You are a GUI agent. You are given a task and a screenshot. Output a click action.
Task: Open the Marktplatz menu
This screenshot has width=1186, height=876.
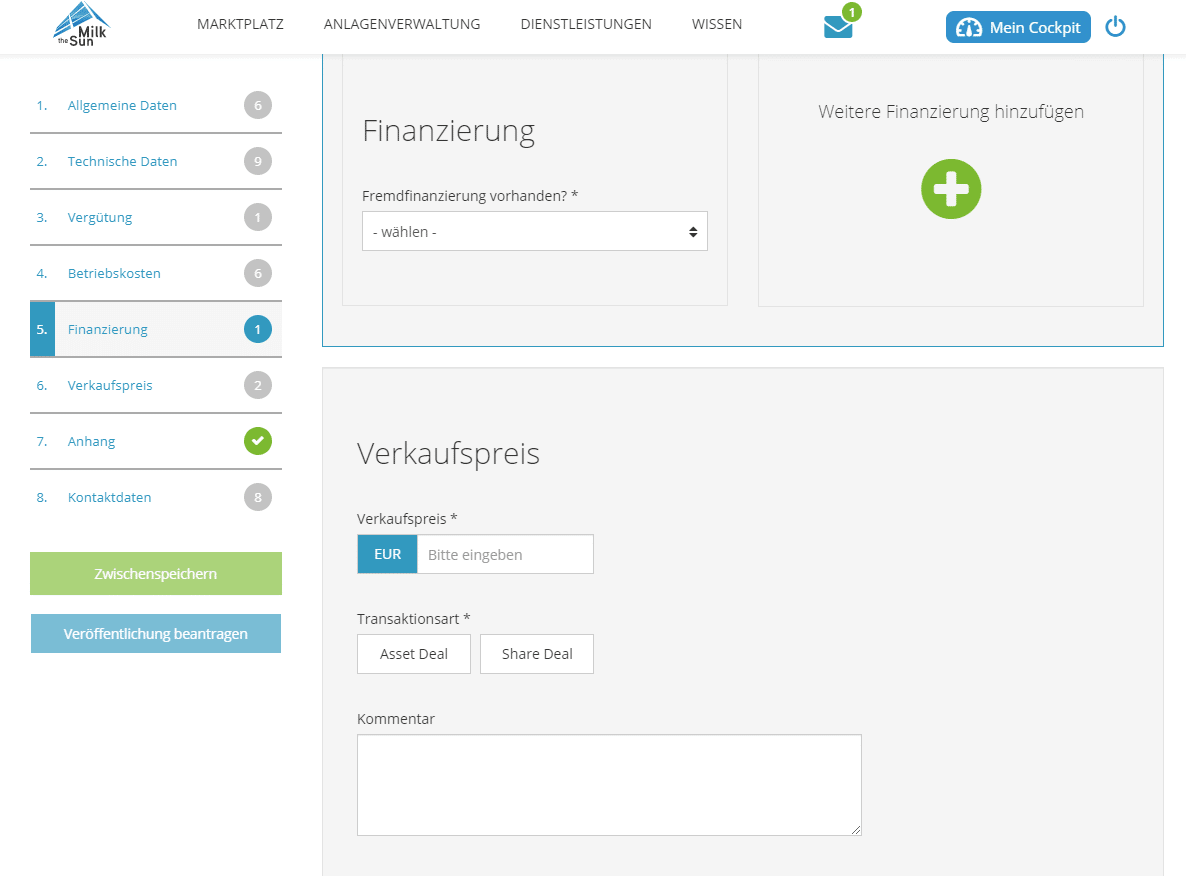(240, 24)
